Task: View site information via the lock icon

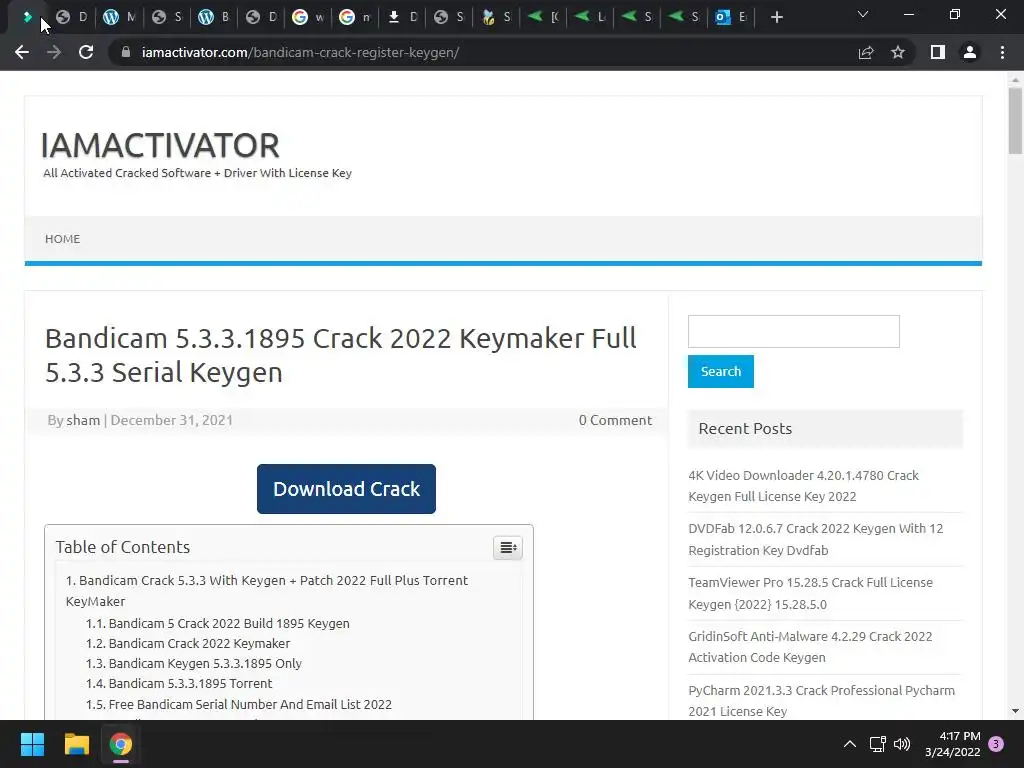Action: (x=126, y=52)
